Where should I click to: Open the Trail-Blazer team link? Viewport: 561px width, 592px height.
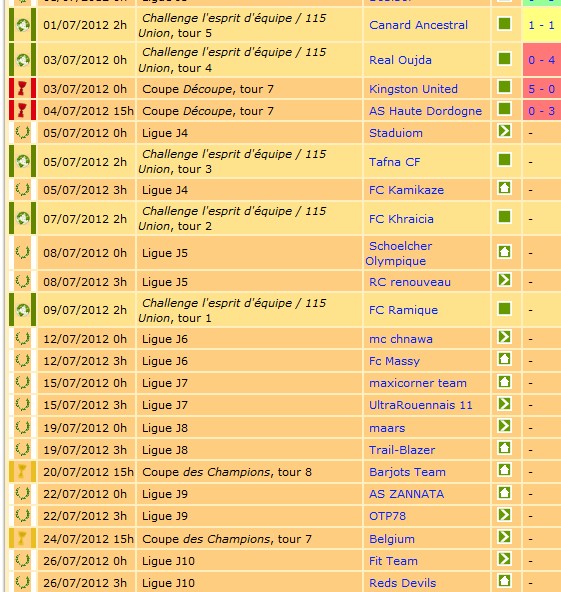[402, 450]
